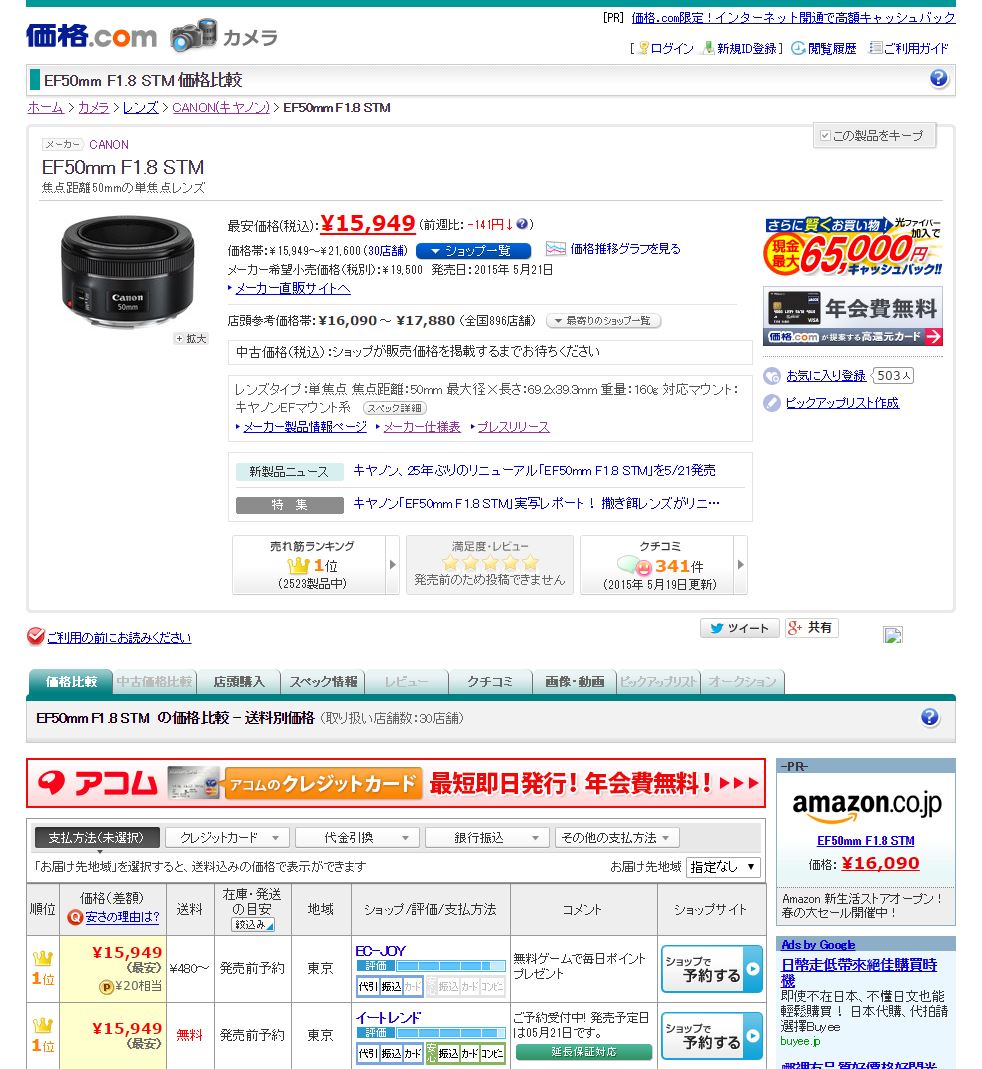The height and width of the screenshot is (1069, 982).
Task: Click ショップで予約する for EC-JOY
Action: [x=712, y=969]
